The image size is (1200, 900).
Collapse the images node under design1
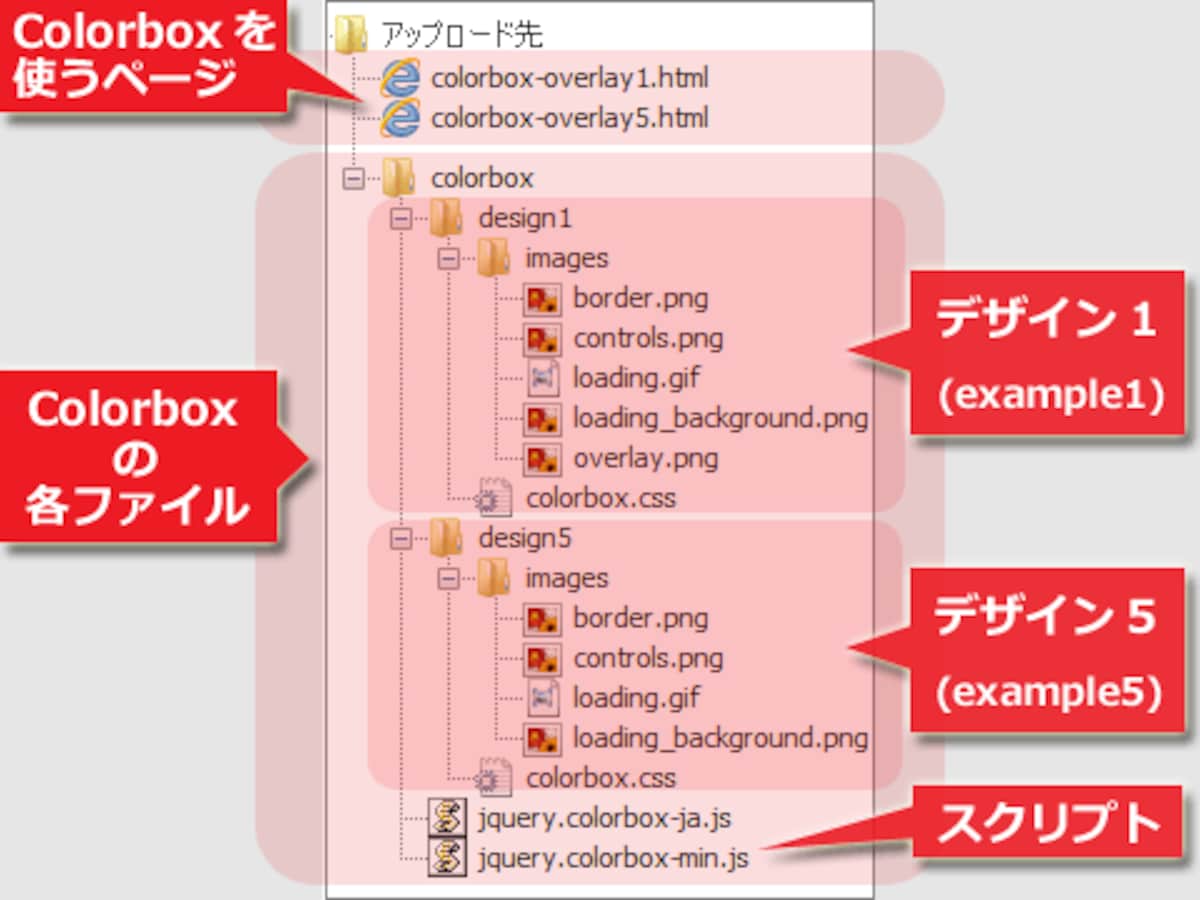tap(447, 258)
